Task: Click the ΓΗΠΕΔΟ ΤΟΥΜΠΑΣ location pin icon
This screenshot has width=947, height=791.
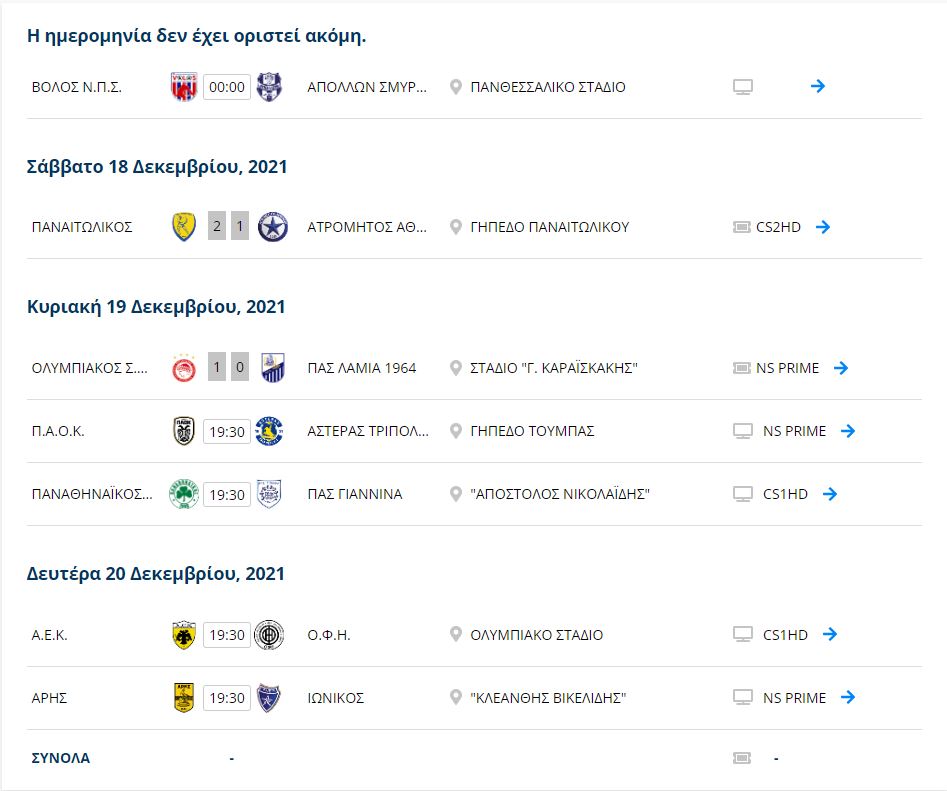Action: pos(456,431)
